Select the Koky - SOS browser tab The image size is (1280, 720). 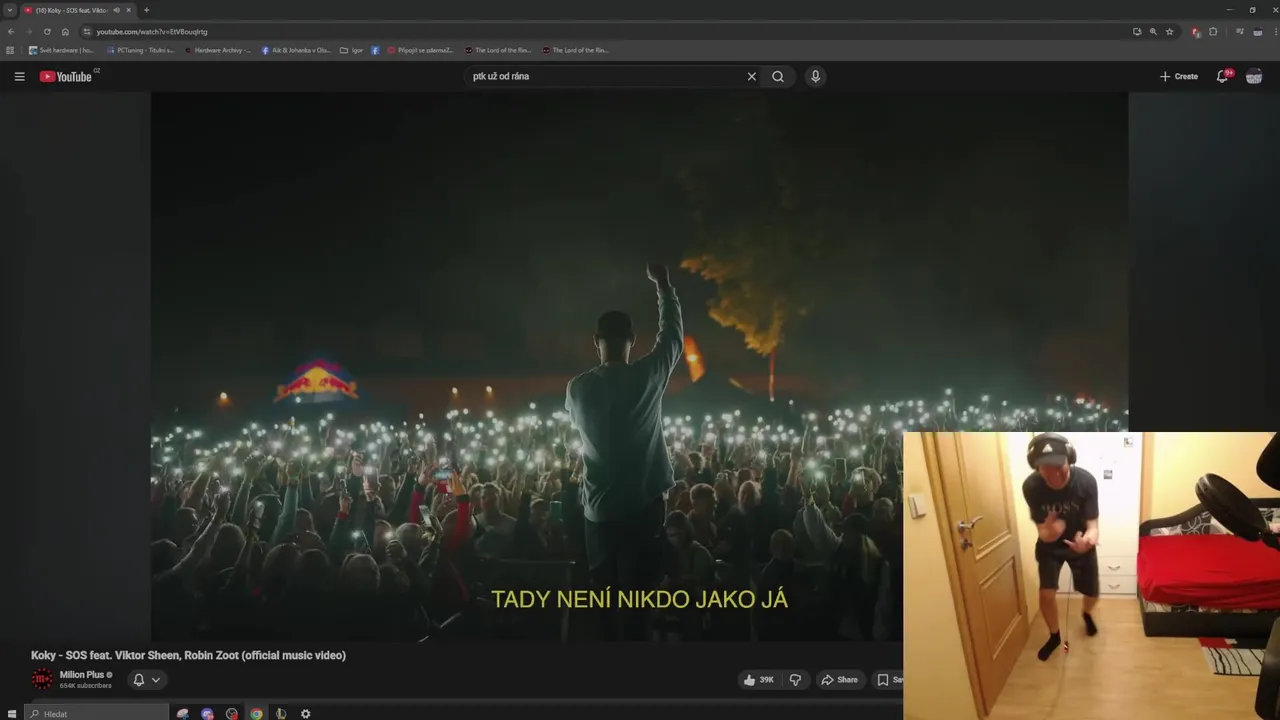click(x=78, y=10)
